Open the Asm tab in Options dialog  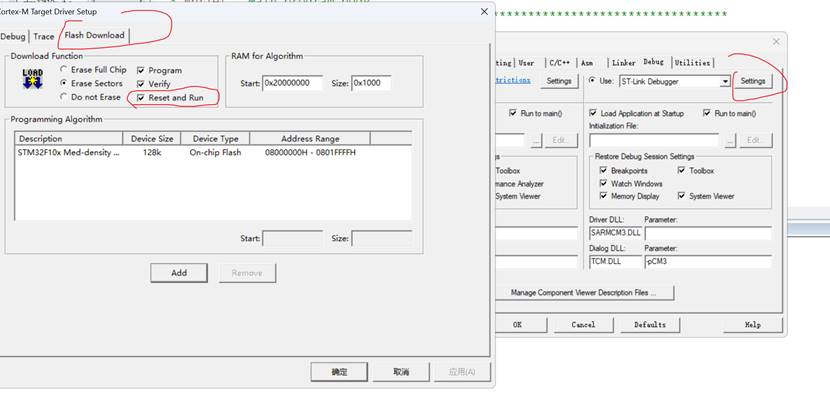point(587,63)
